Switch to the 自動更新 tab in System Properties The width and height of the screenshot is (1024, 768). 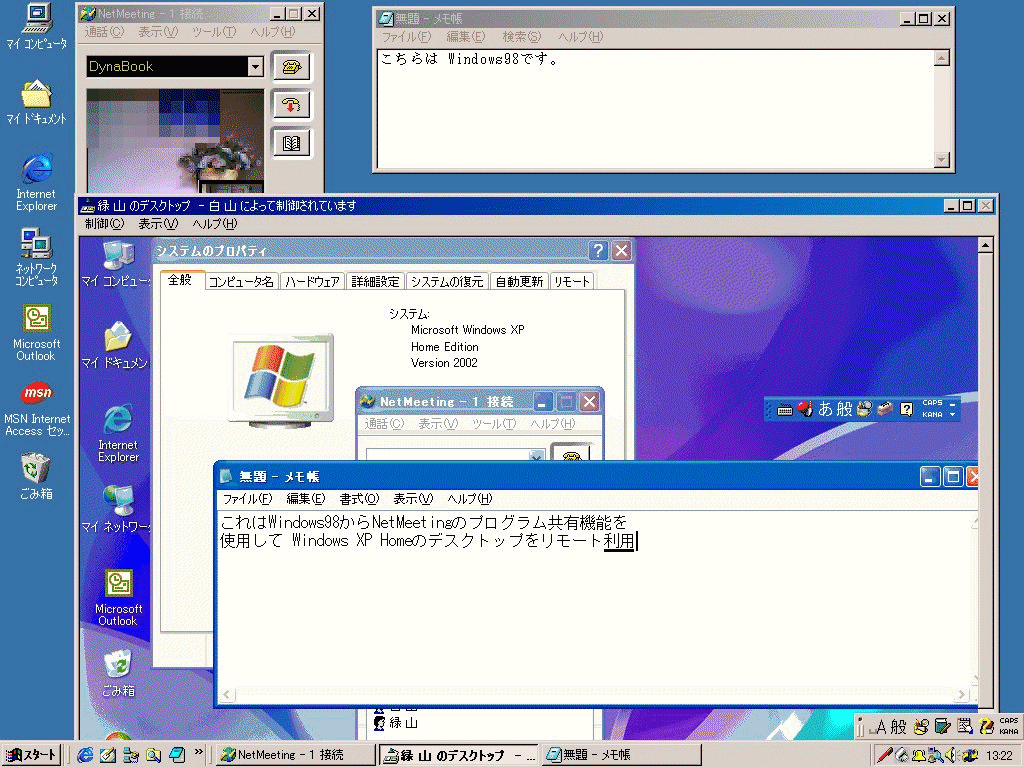coord(519,281)
